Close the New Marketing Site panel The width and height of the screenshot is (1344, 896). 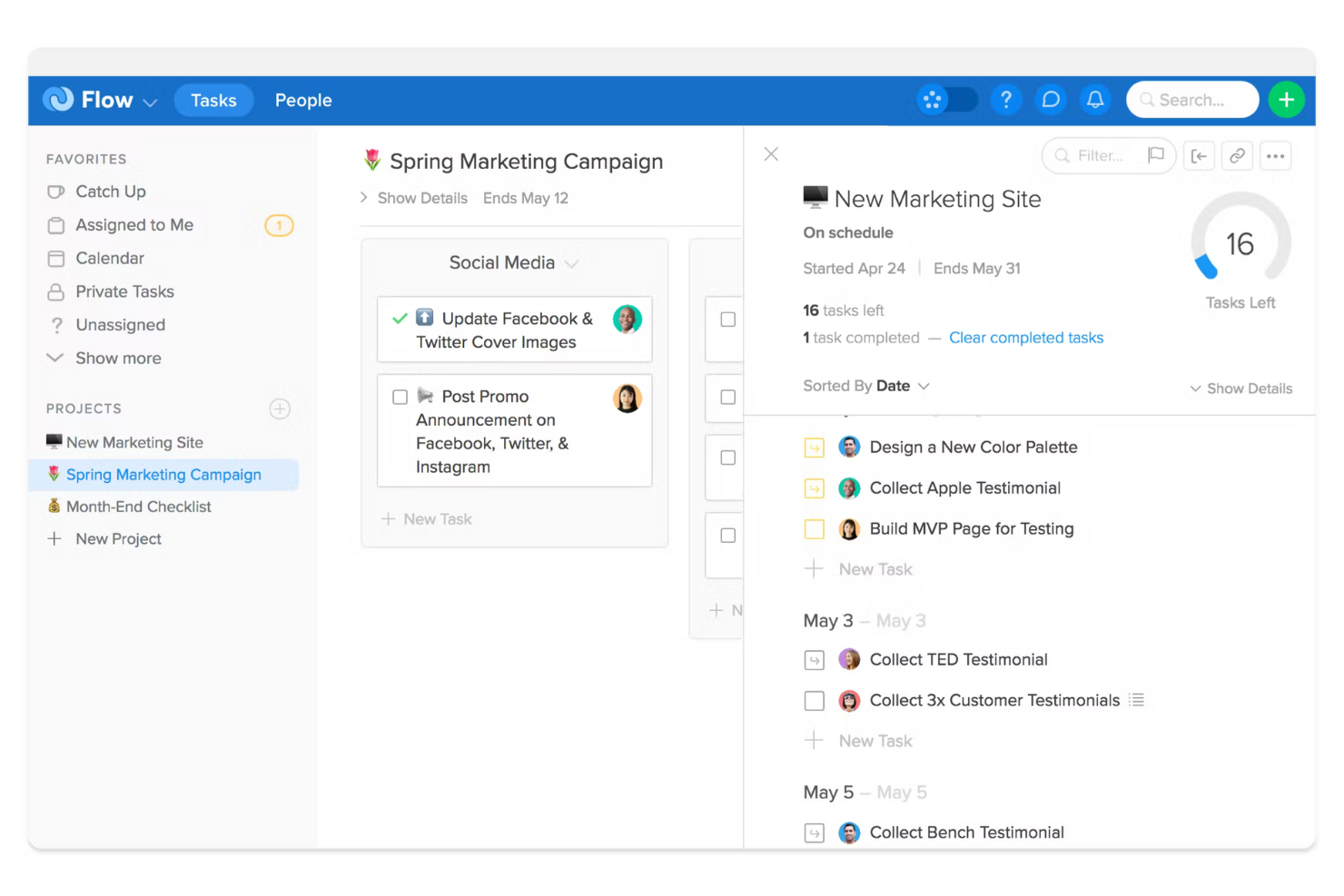click(x=771, y=154)
